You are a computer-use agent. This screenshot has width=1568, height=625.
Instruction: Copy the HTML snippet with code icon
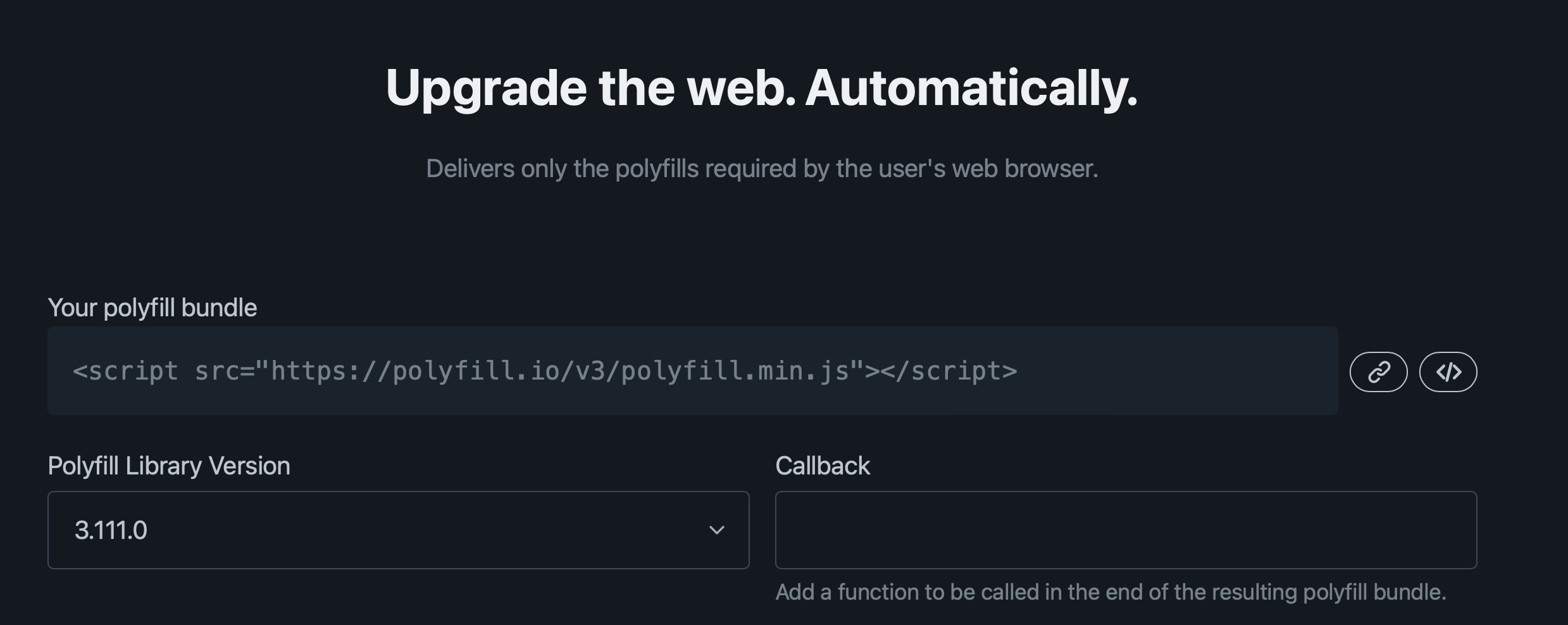click(x=1448, y=372)
